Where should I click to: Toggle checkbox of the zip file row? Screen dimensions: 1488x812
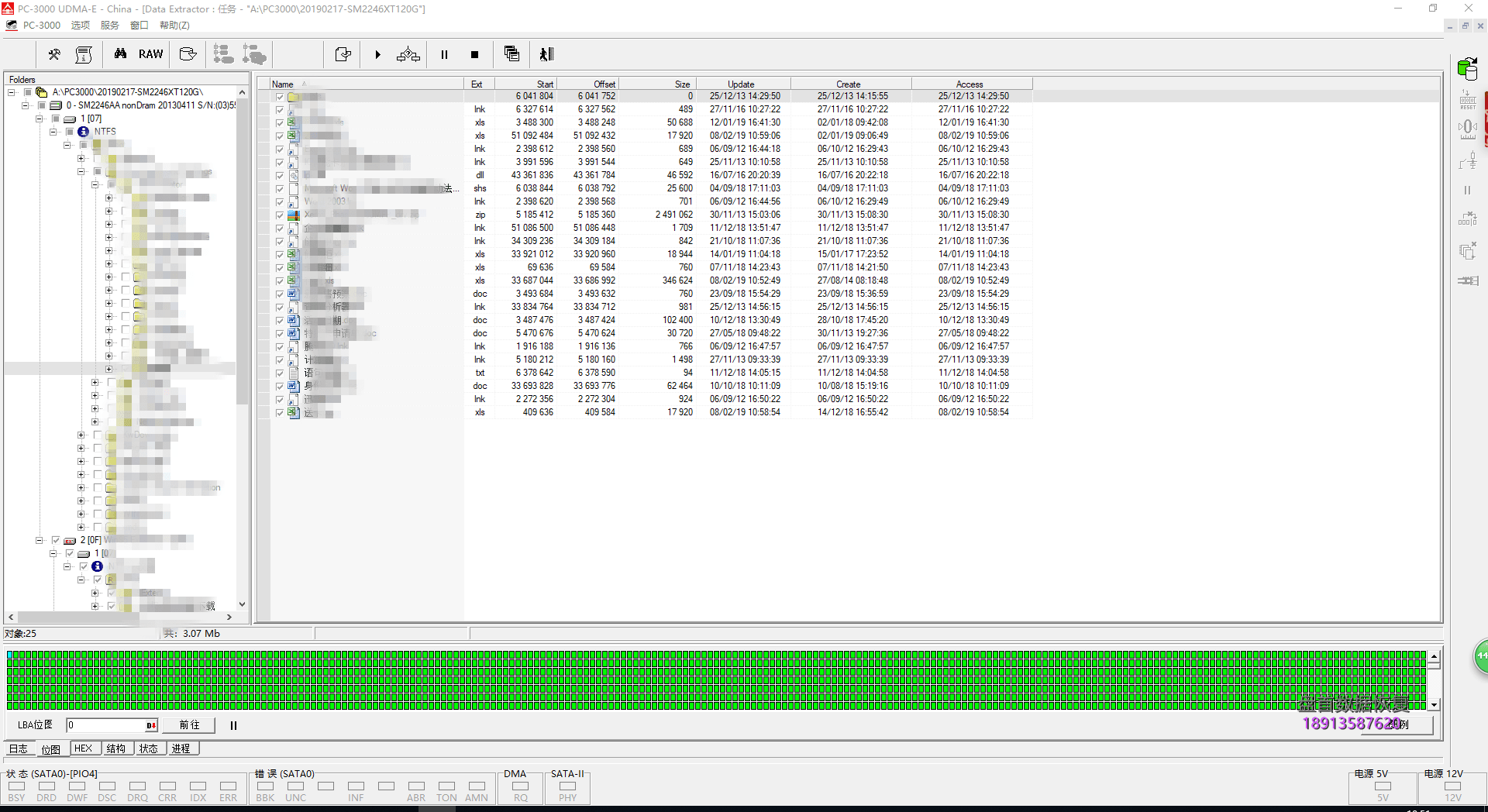pos(280,215)
